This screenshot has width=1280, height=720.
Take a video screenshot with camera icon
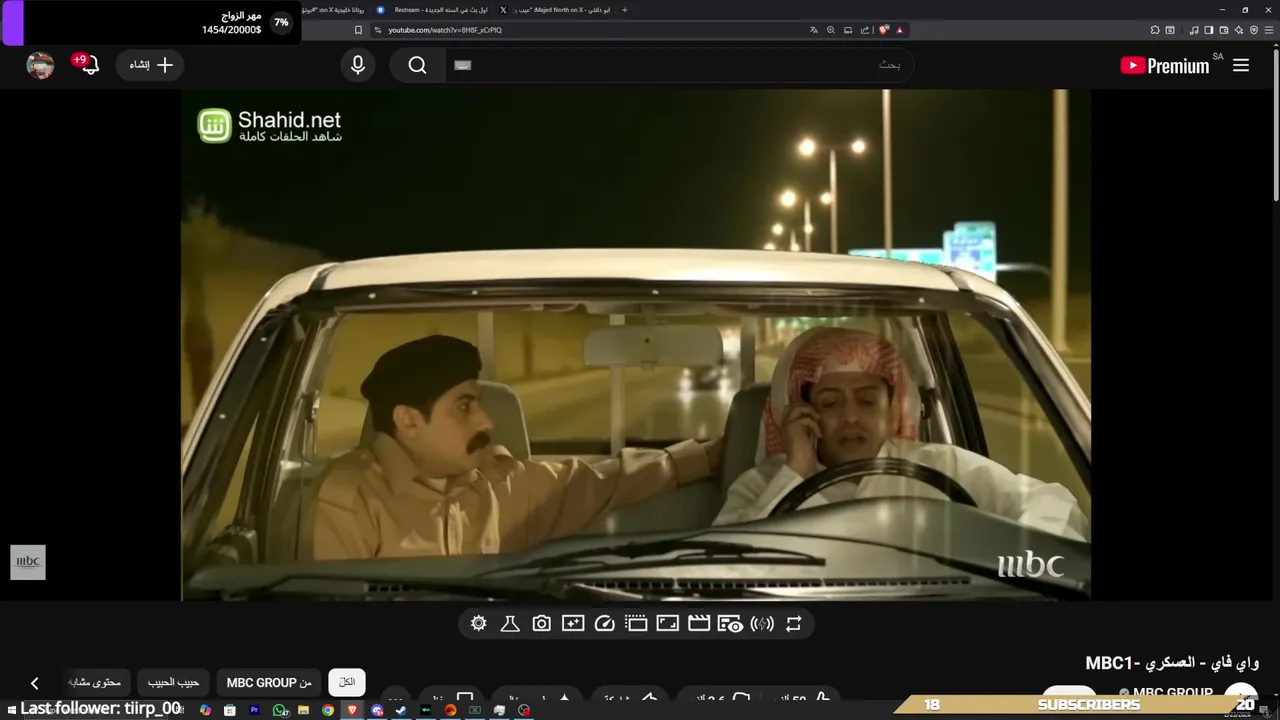click(541, 624)
